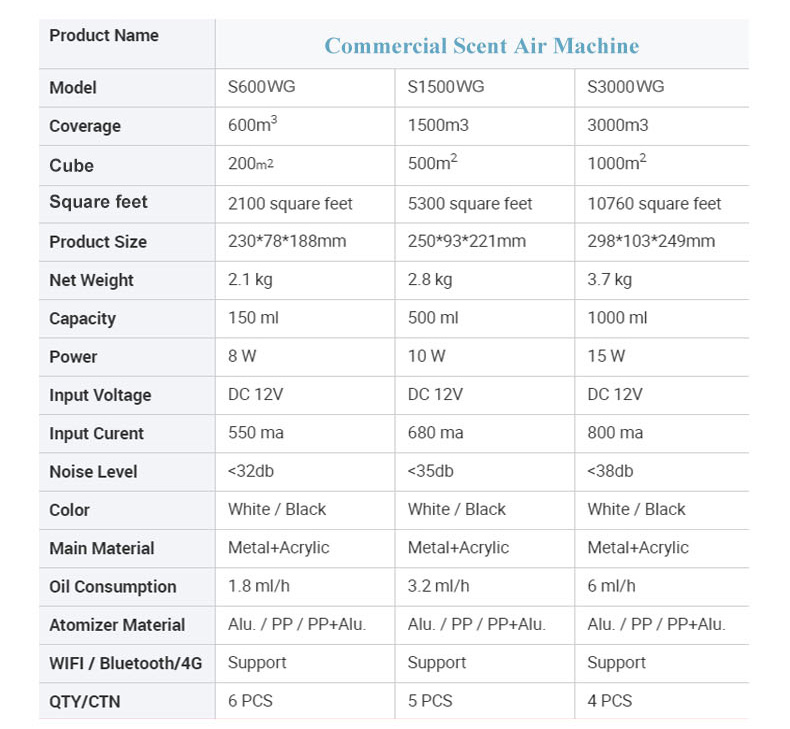The height and width of the screenshot is (729, 790).
Task: Click the 10760 square feet value
Action: 654,203
